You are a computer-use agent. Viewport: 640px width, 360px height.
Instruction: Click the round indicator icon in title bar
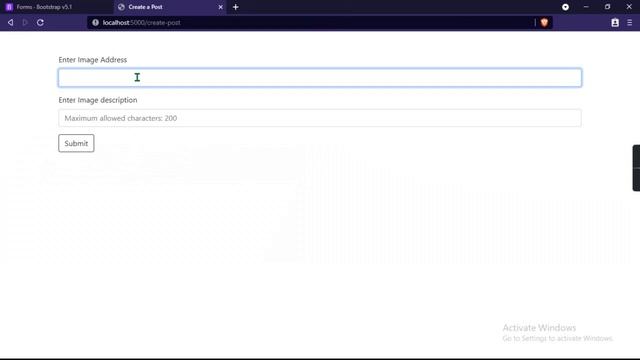tap(565, 7)
